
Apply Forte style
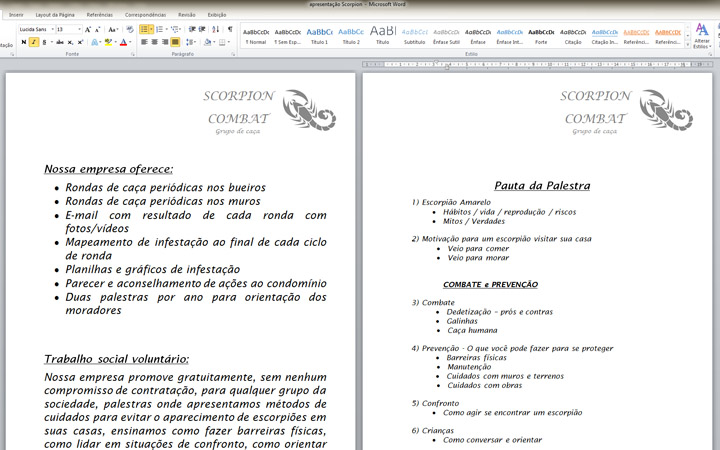click(x=541, y=36)
